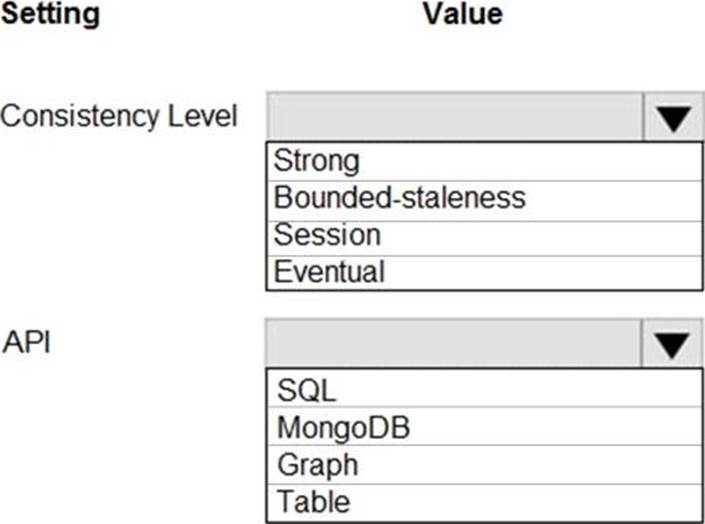Select the Table API option
The image size is (705, 524).
tap(484, 500)
